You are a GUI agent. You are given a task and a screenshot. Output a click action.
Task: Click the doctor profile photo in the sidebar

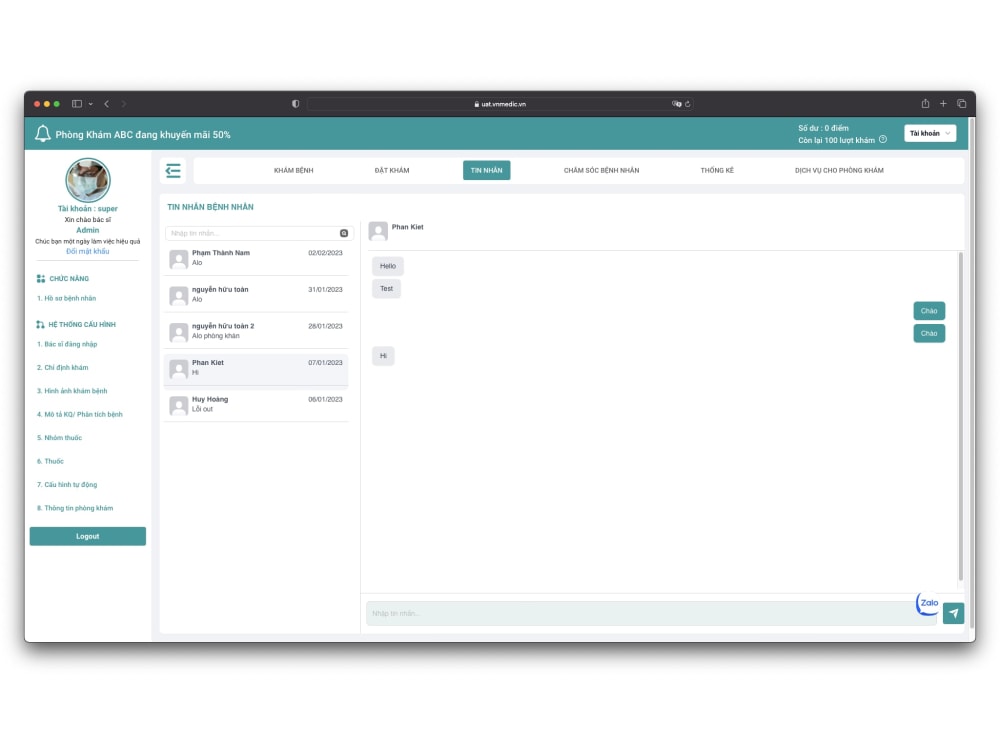coord(88,180)
